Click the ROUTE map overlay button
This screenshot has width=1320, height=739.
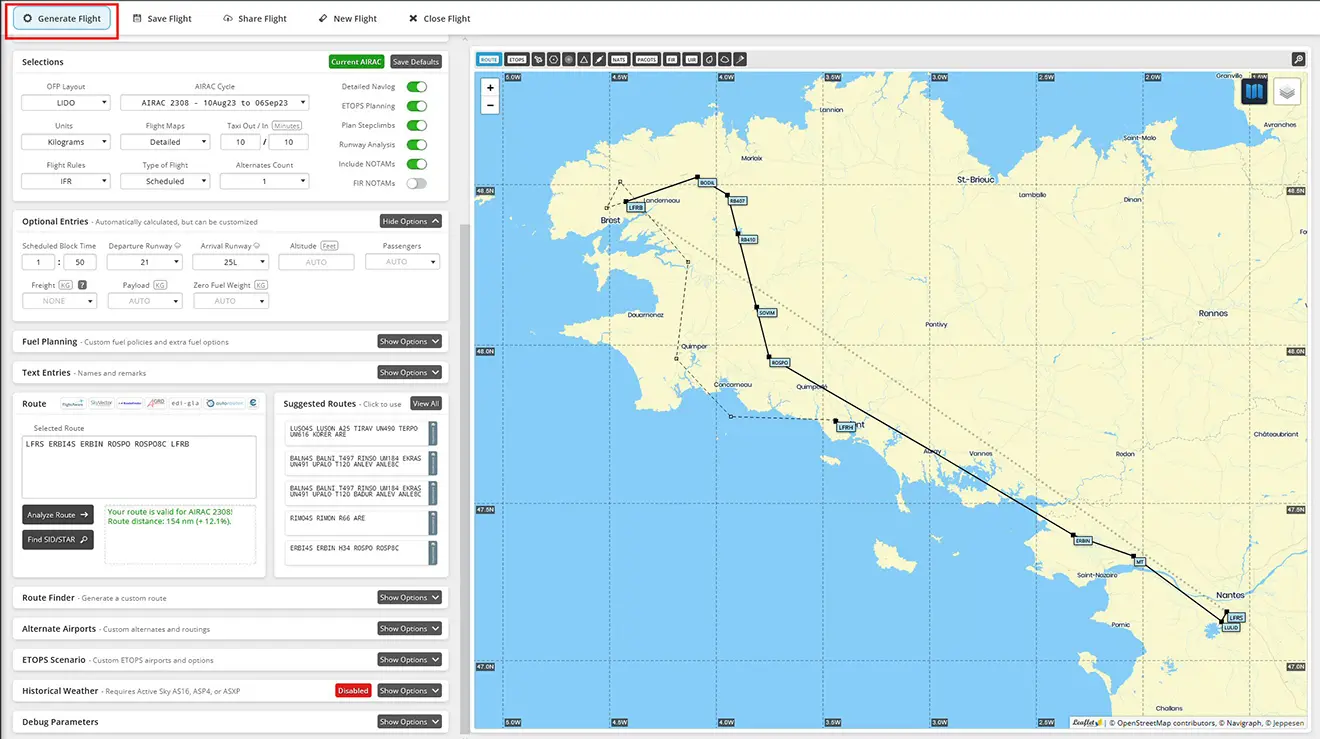click(x=489, y=60)
